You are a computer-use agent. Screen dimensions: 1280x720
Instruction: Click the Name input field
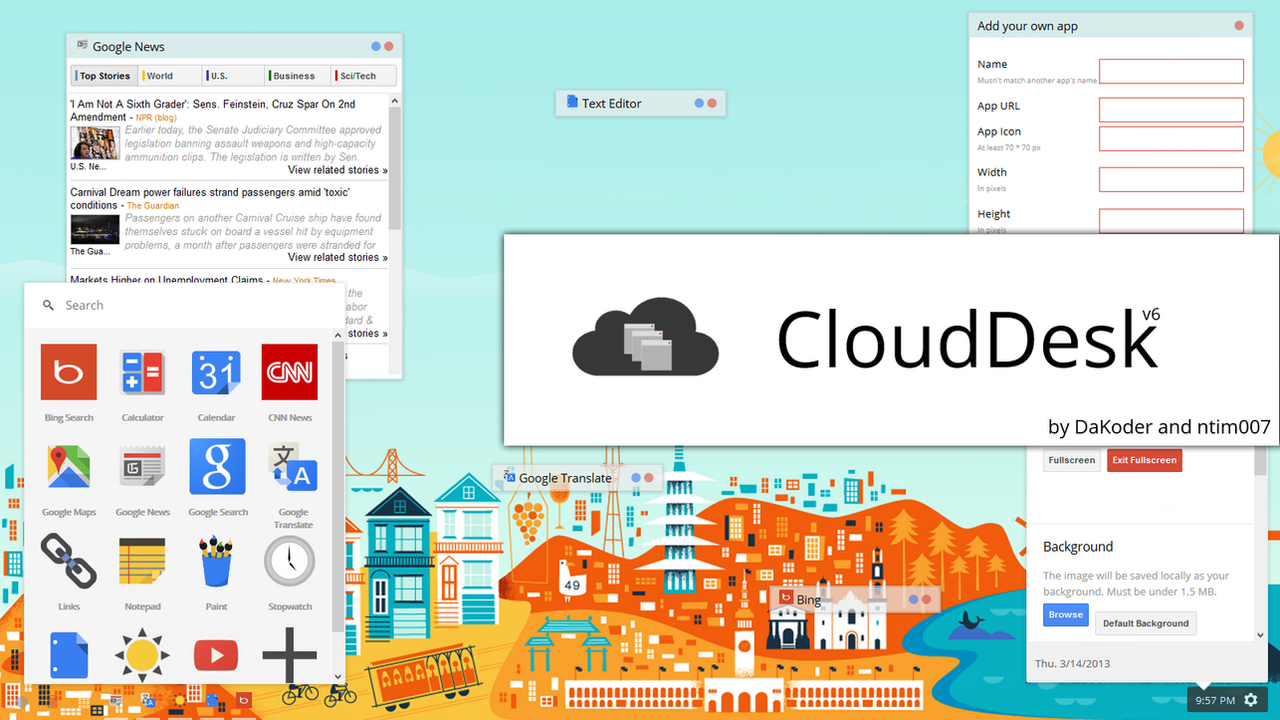click(1171, 71)
